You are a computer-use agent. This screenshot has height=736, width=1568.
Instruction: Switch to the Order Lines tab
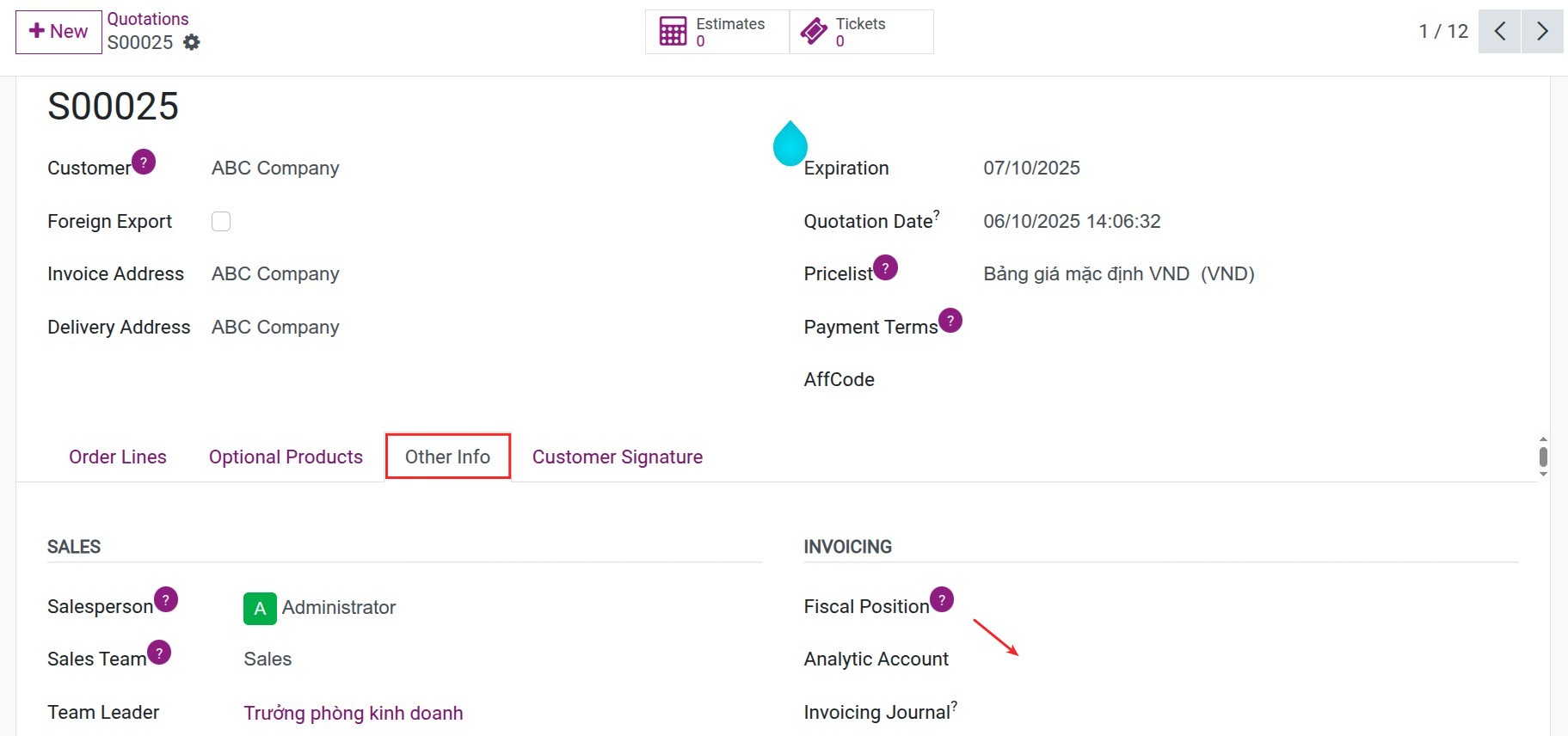coord(118,457)
